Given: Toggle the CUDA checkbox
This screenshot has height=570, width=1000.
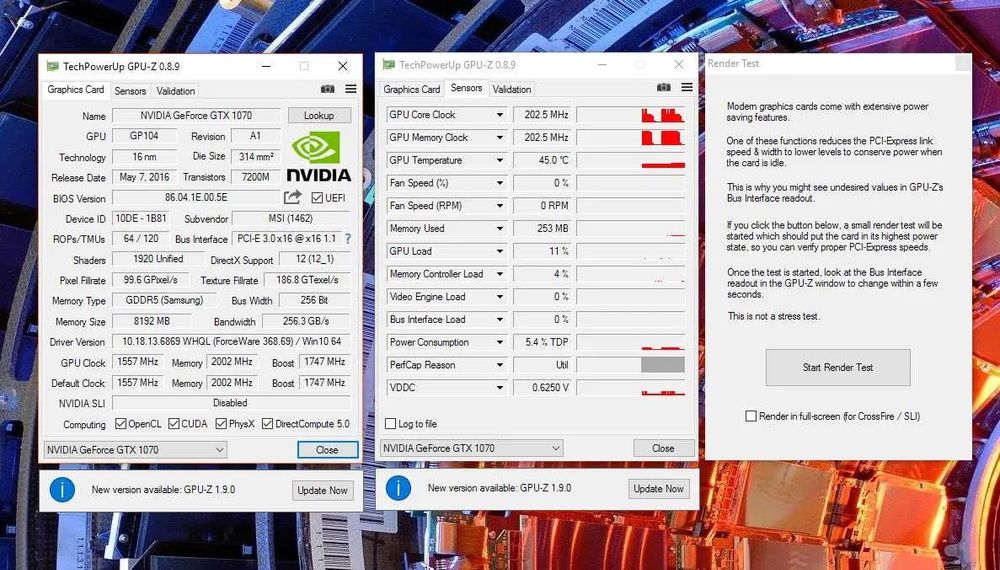Looking at the screenshot, I should (173, 423).
